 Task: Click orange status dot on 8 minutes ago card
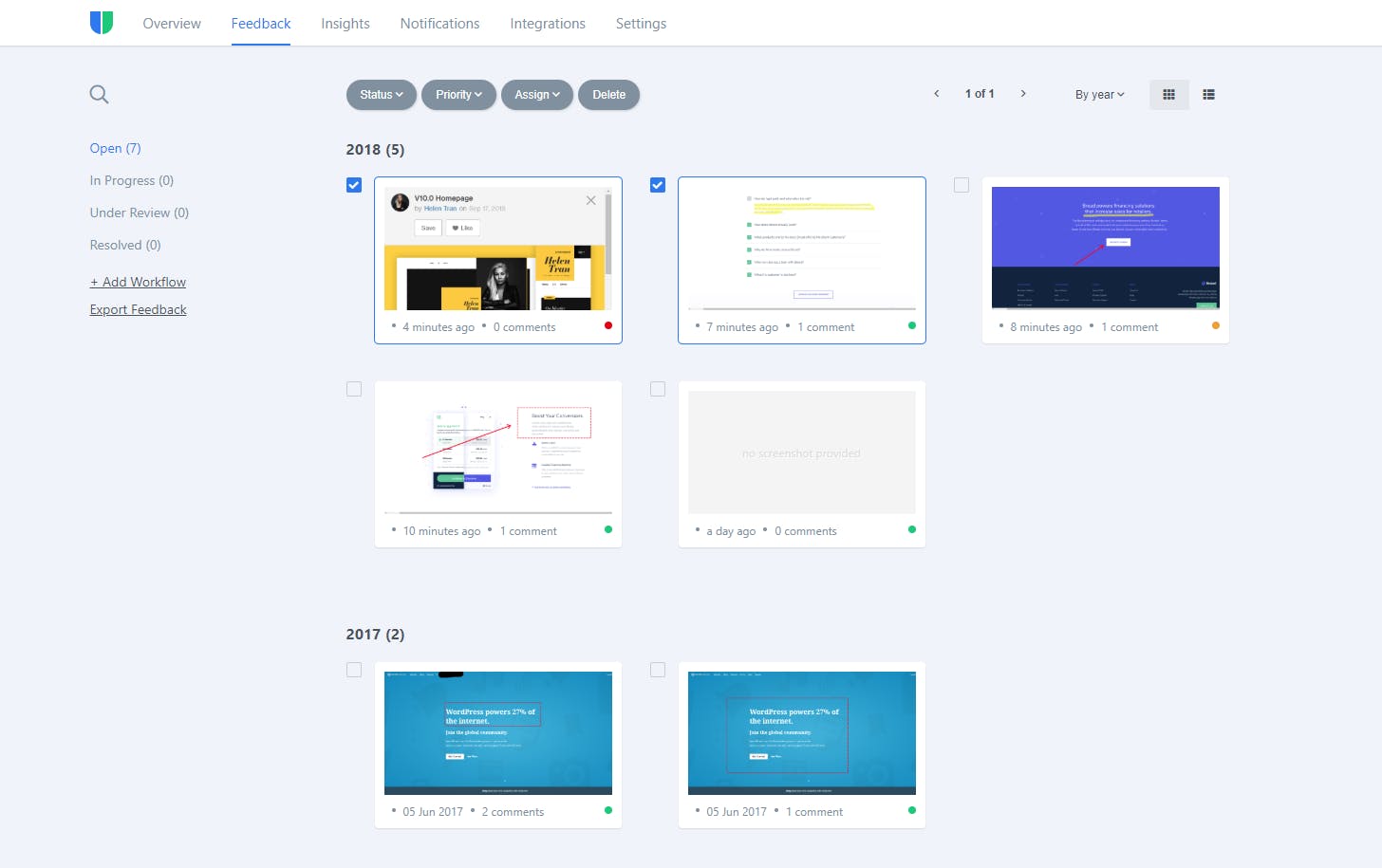[1216, 325]
